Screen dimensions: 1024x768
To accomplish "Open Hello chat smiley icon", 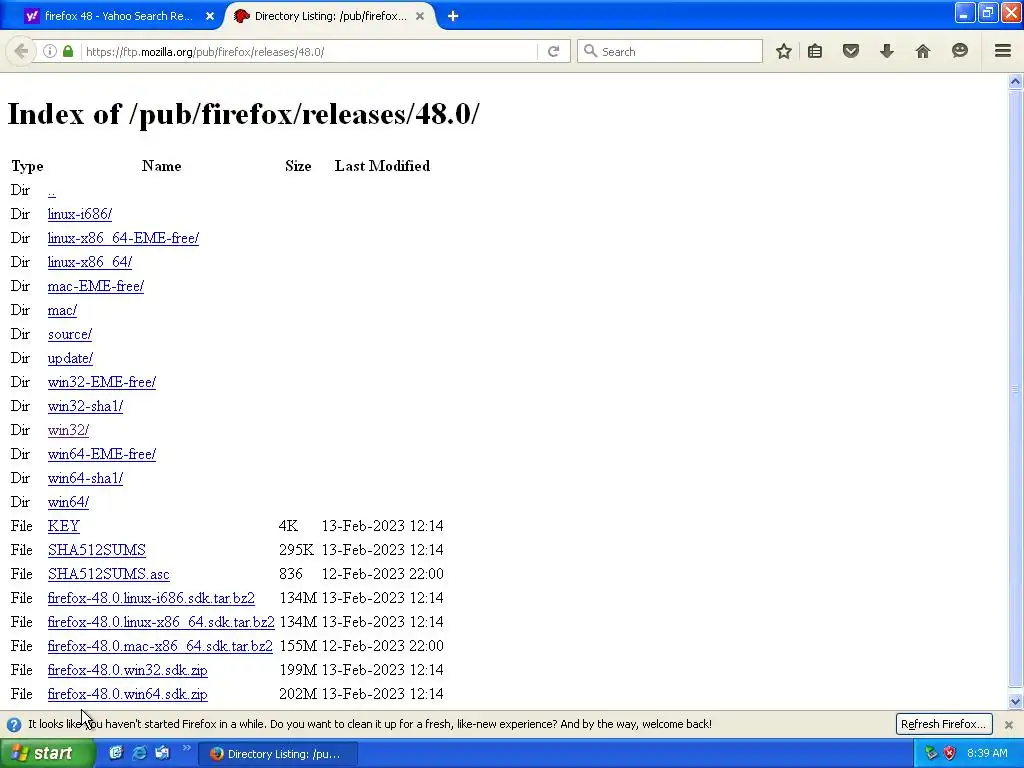I will tap(959, 51).
